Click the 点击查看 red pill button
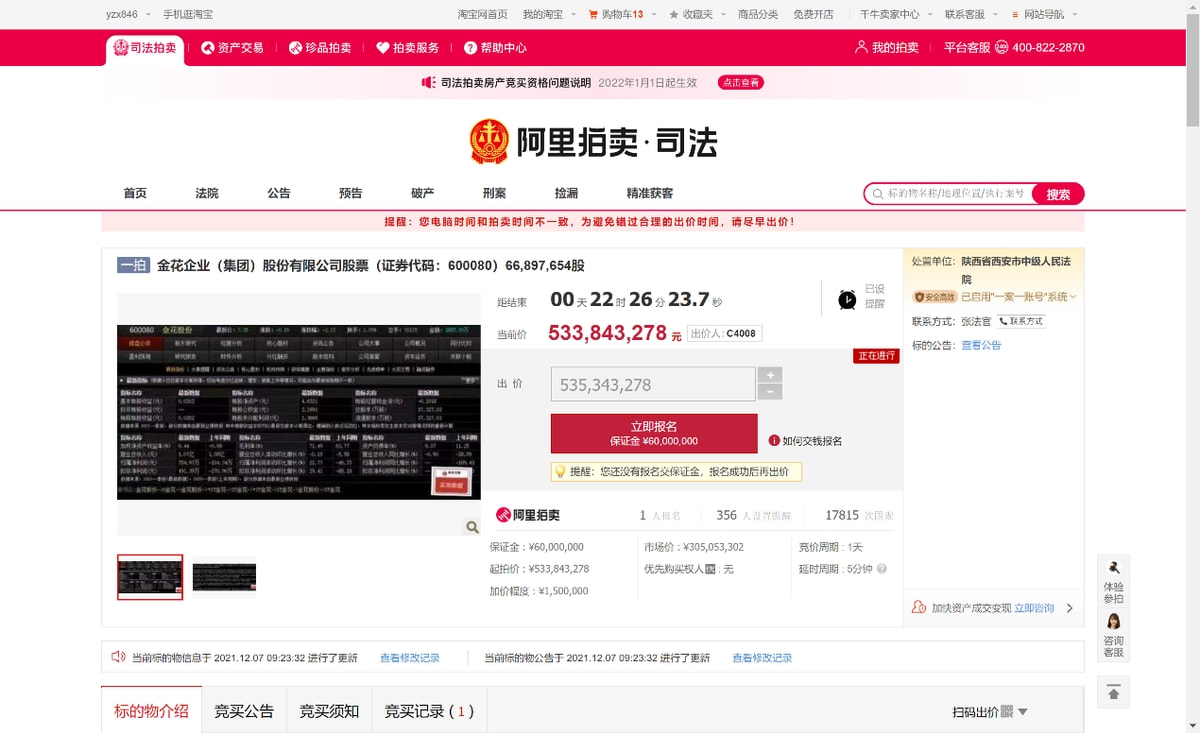This screenshot has height=733, width=1200. pyautogui.click(x=741, y=83)
